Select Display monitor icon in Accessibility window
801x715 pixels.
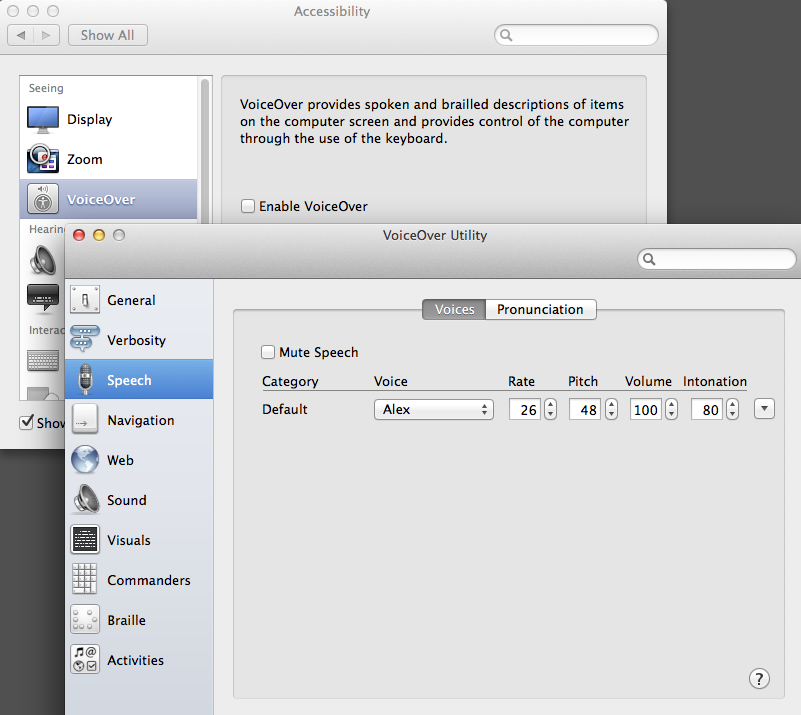[x=43, y=120]
